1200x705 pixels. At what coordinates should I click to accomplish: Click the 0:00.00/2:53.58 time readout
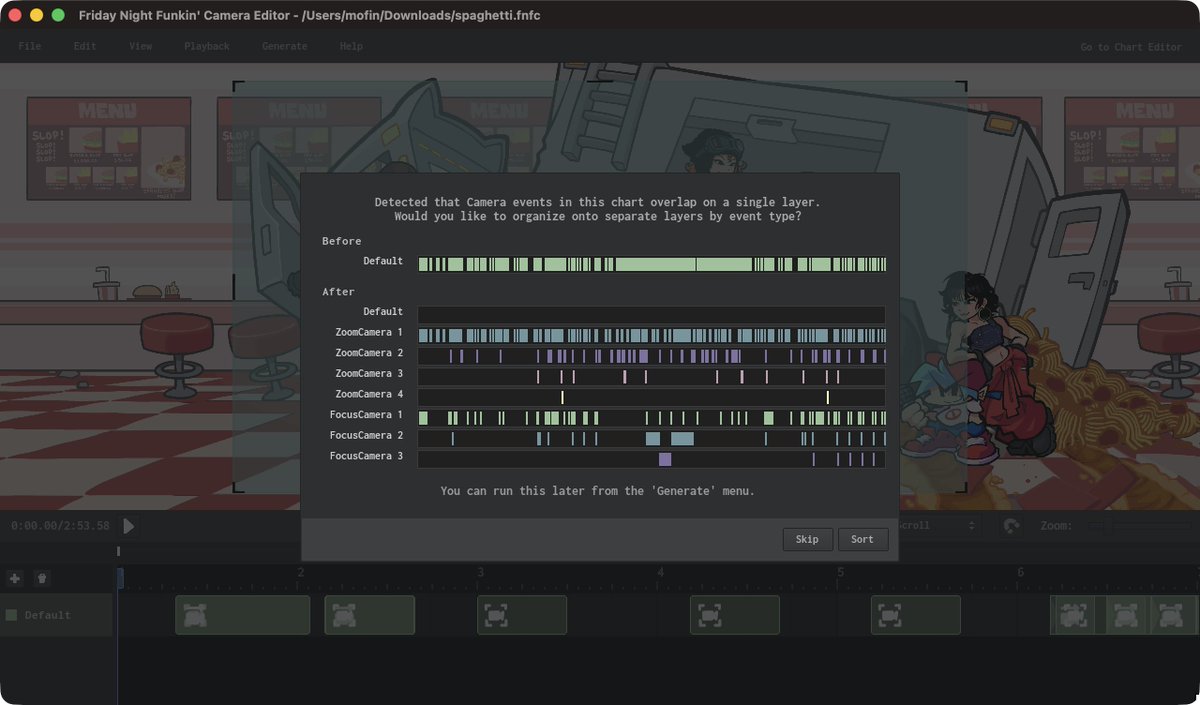click(x=61, y=526)
